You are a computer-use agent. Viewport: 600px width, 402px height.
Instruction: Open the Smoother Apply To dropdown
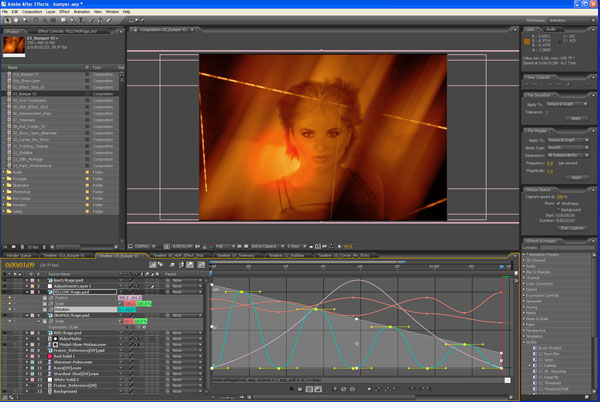pos(568,104)
